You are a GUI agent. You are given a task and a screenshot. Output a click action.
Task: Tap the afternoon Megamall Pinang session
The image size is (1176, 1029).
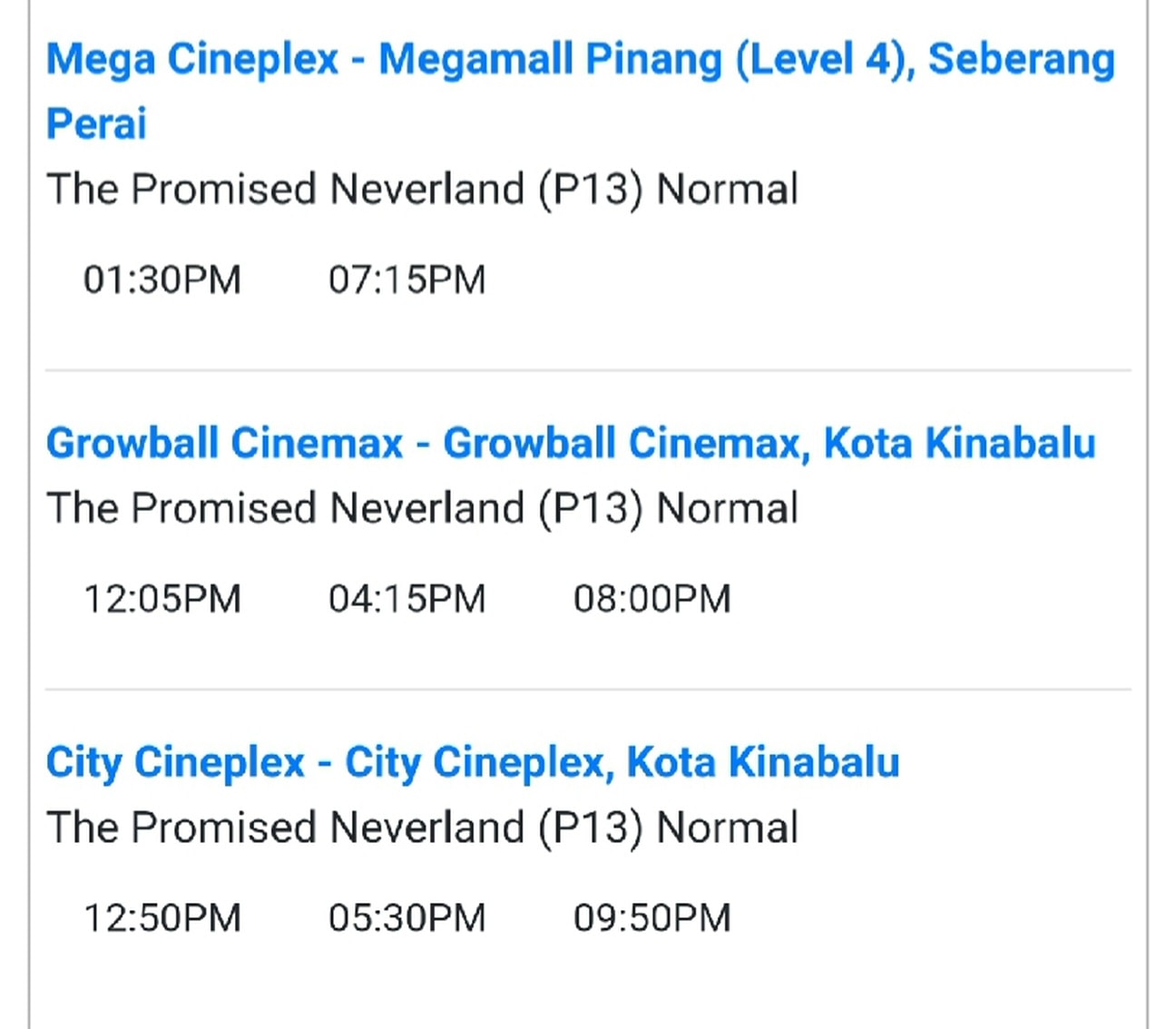pos(162,279)
